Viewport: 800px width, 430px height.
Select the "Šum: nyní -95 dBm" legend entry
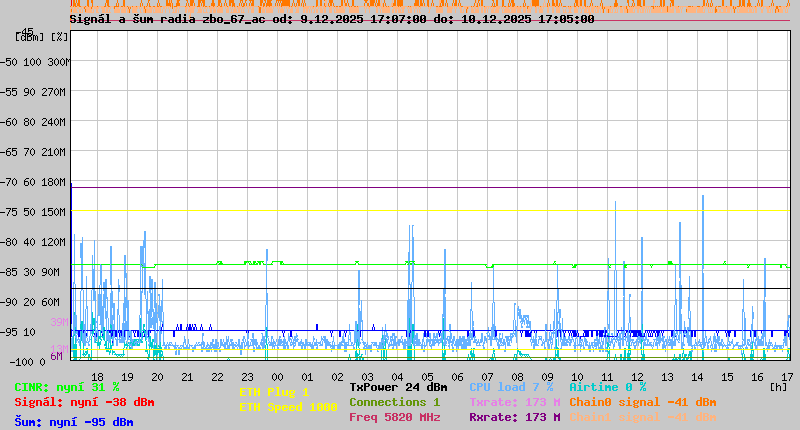(74, 422)
